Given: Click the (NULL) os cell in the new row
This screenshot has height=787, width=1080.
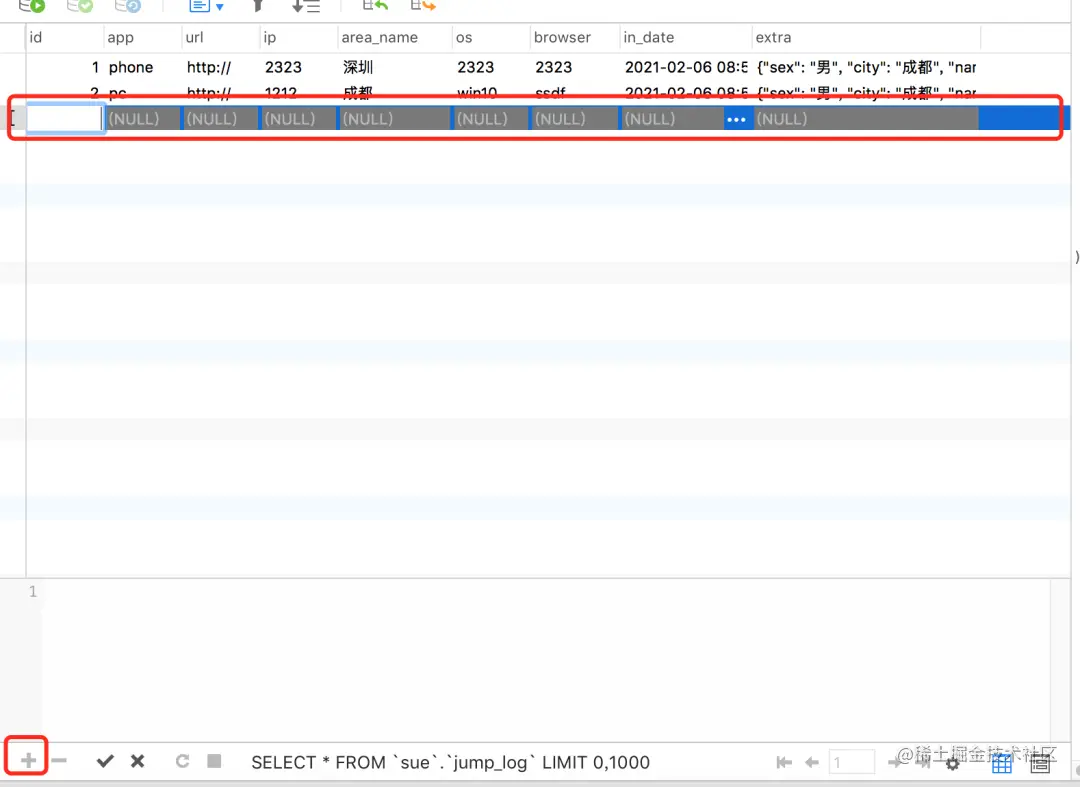Looking at the screenshot, I should point(491,119).
